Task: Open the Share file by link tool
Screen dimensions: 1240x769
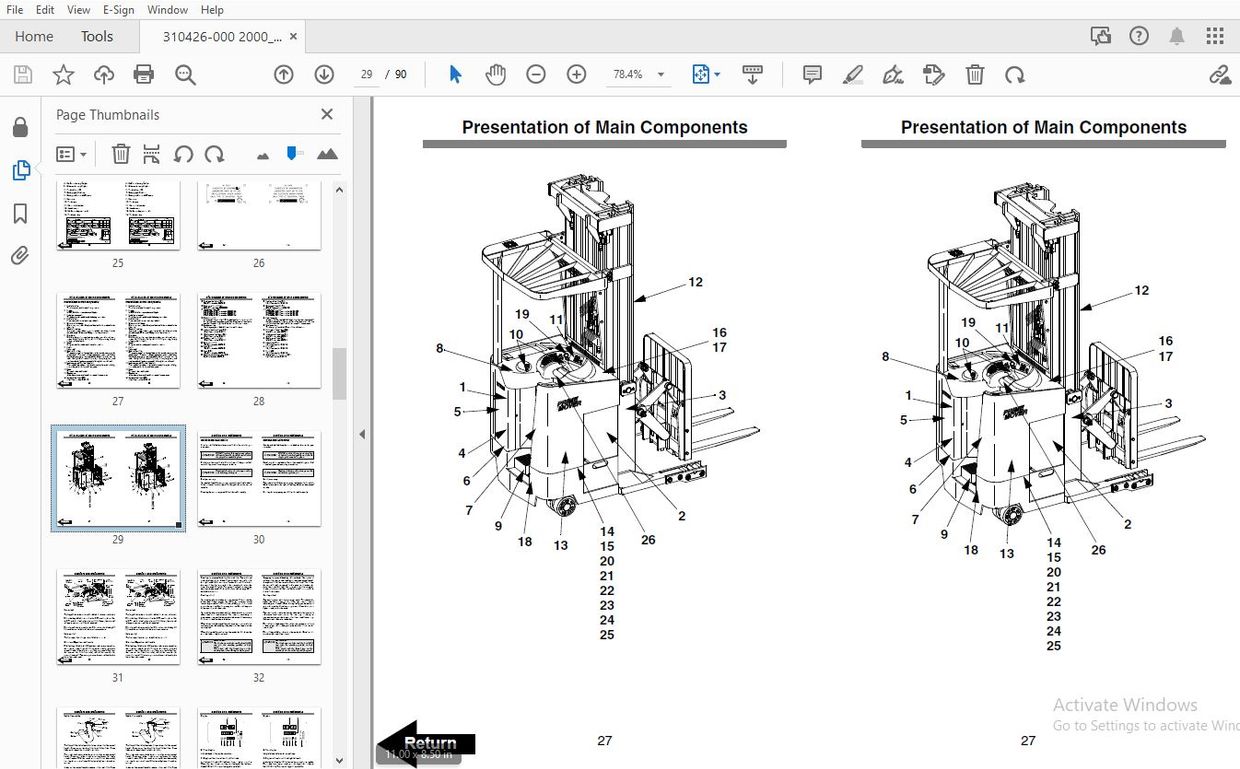Action: [1219, 74]
